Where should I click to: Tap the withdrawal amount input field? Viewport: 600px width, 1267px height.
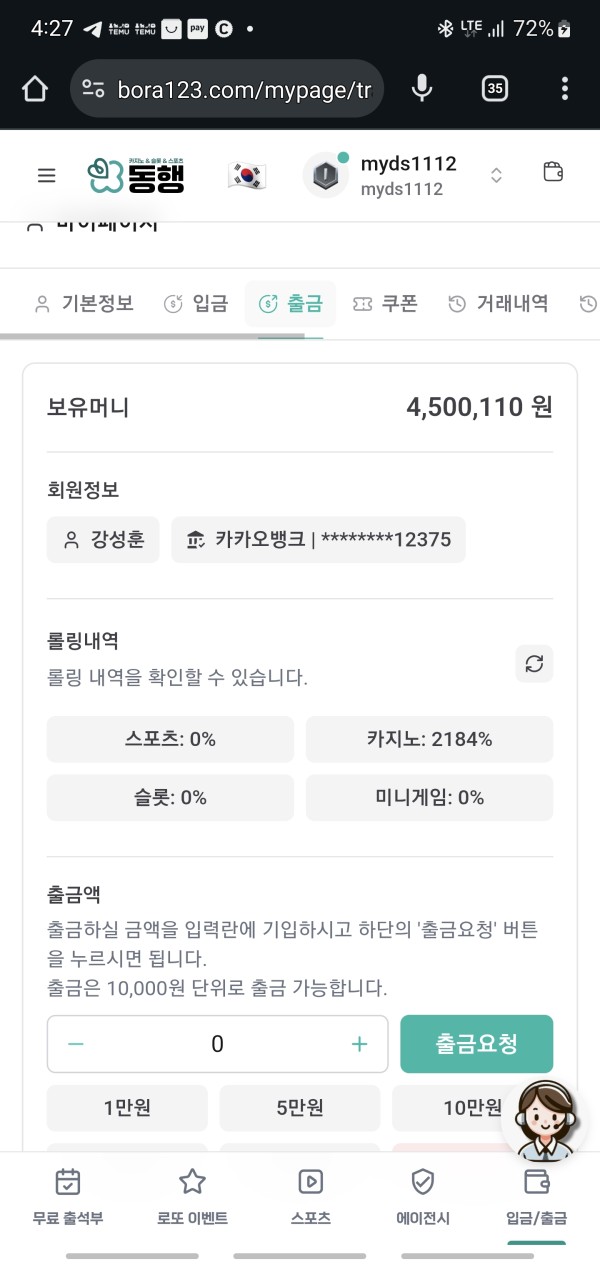(x=217, y=1043)
